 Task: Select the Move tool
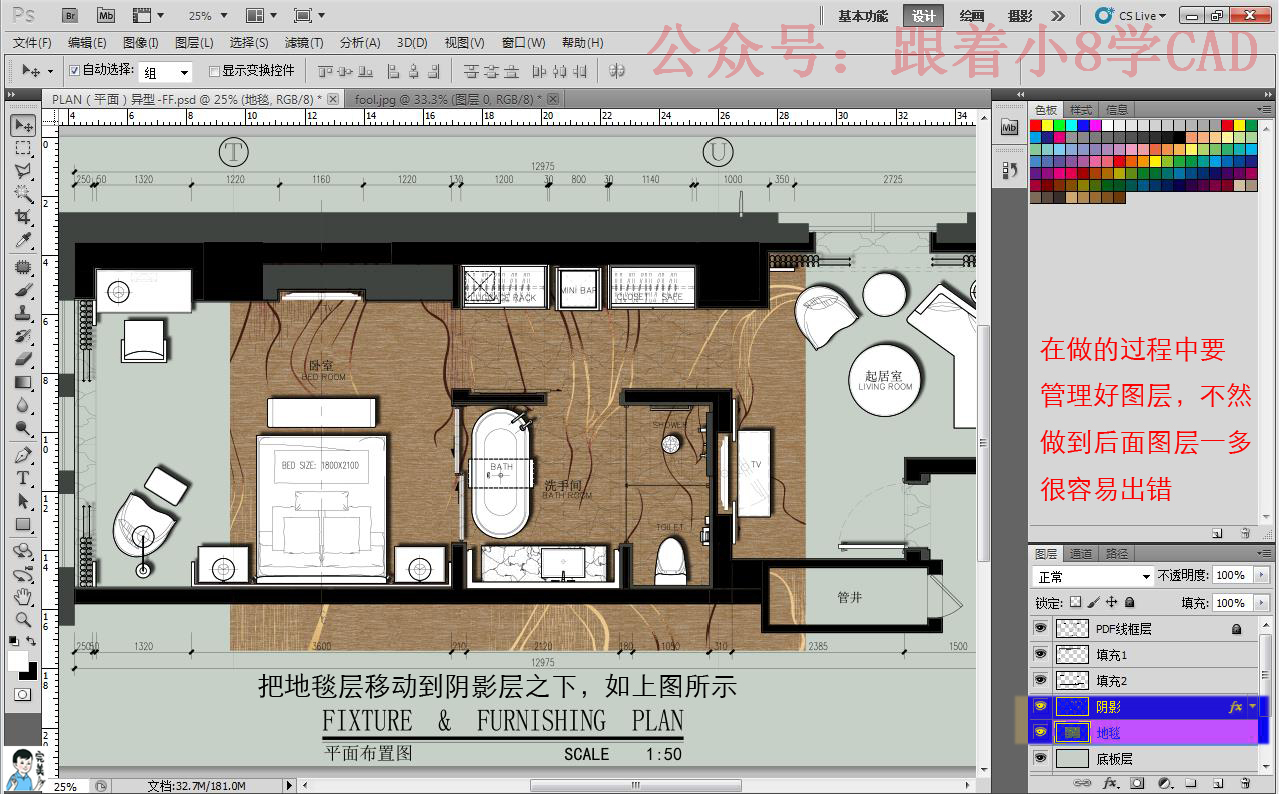[22, 124]
